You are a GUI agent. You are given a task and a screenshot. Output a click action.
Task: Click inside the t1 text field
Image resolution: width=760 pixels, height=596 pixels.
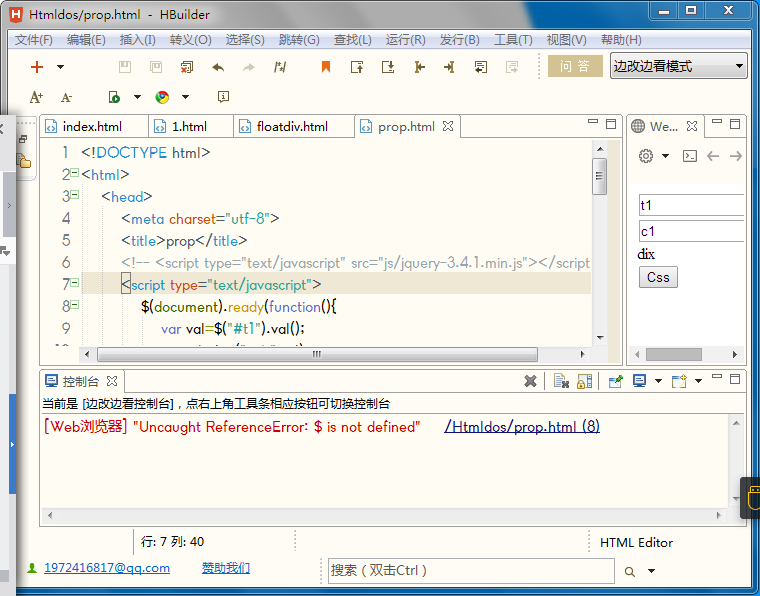tap(692, 205)
